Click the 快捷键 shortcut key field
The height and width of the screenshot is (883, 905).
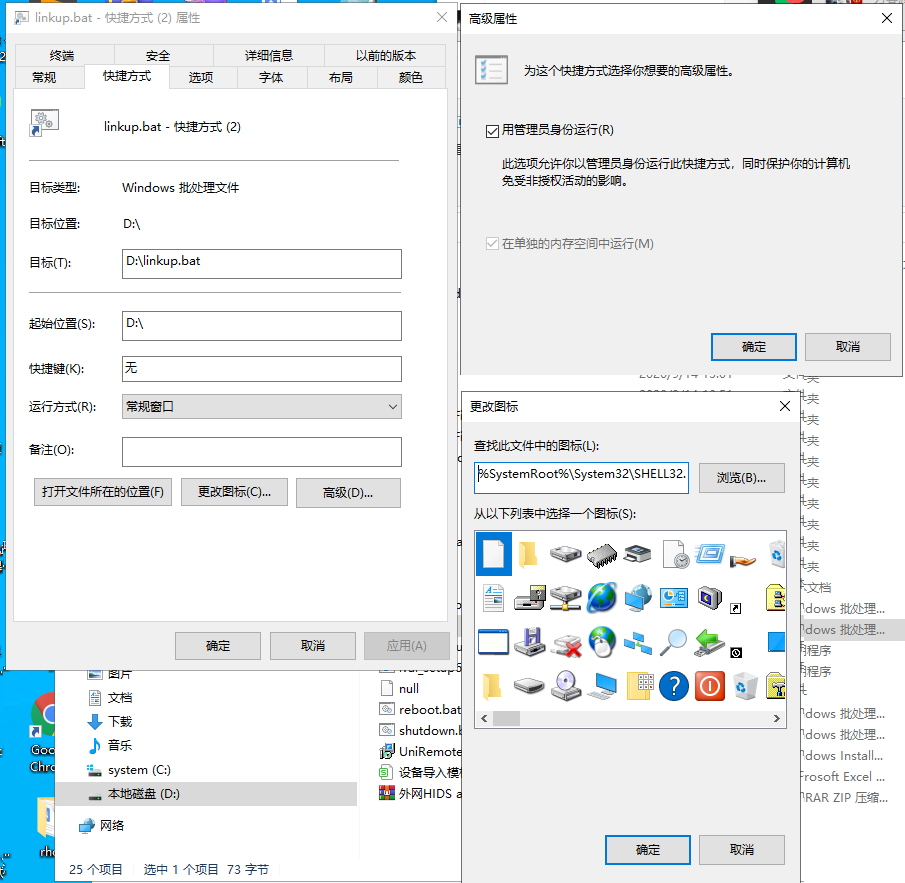(261, 369)
